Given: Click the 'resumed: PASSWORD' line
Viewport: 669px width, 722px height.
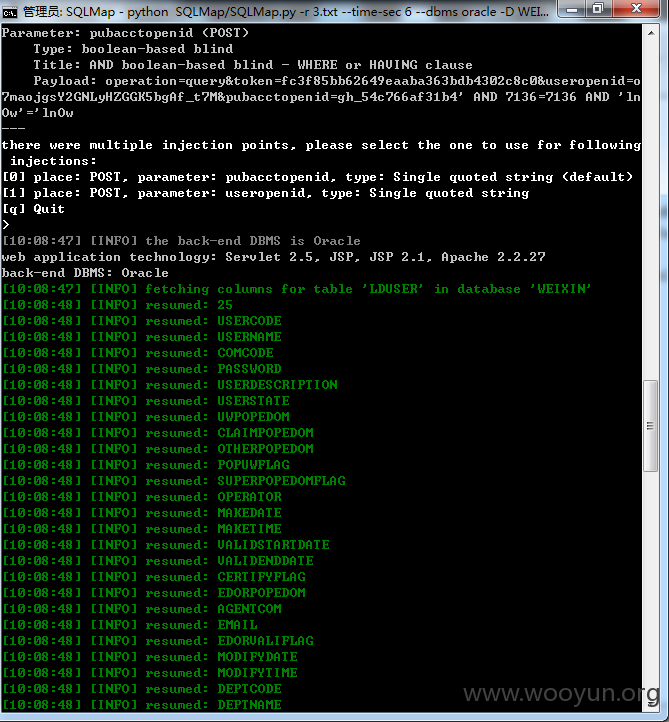Looking at the screenshot, I should (x=142, y=369).
